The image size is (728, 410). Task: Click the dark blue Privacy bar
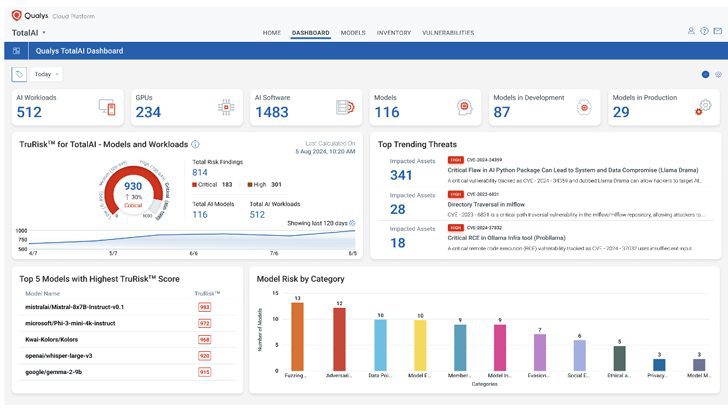point(659,364)
